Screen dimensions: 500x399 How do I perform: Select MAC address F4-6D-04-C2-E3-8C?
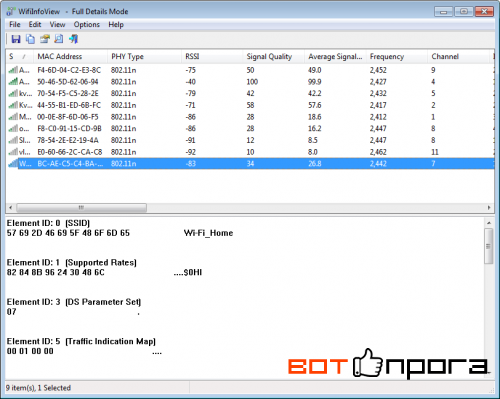[69, 70]
